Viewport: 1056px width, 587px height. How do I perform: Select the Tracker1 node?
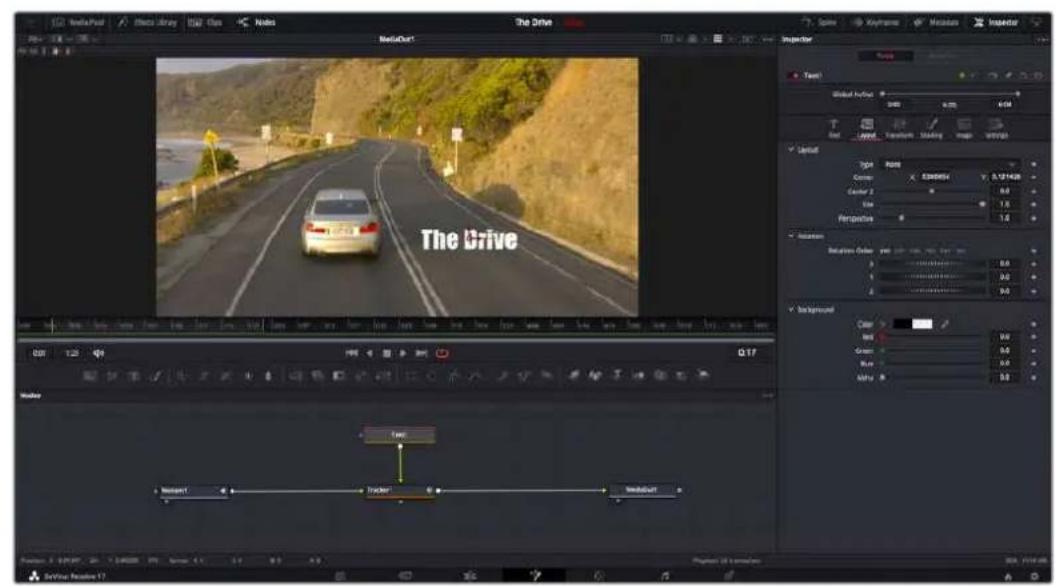coord(399,491)
